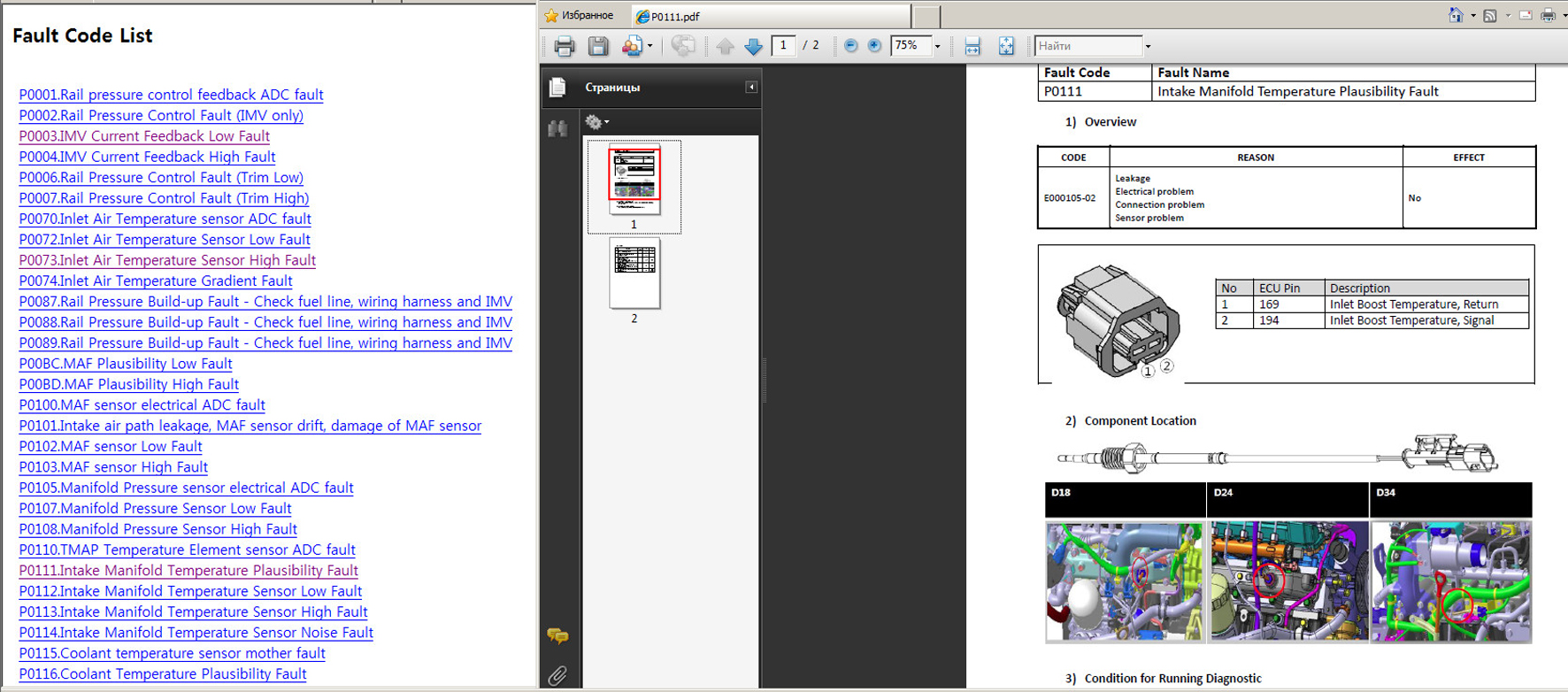Click the fit full page icon
The width and height of the screenshot is (1568, 692).
[x=1006, y=46]
